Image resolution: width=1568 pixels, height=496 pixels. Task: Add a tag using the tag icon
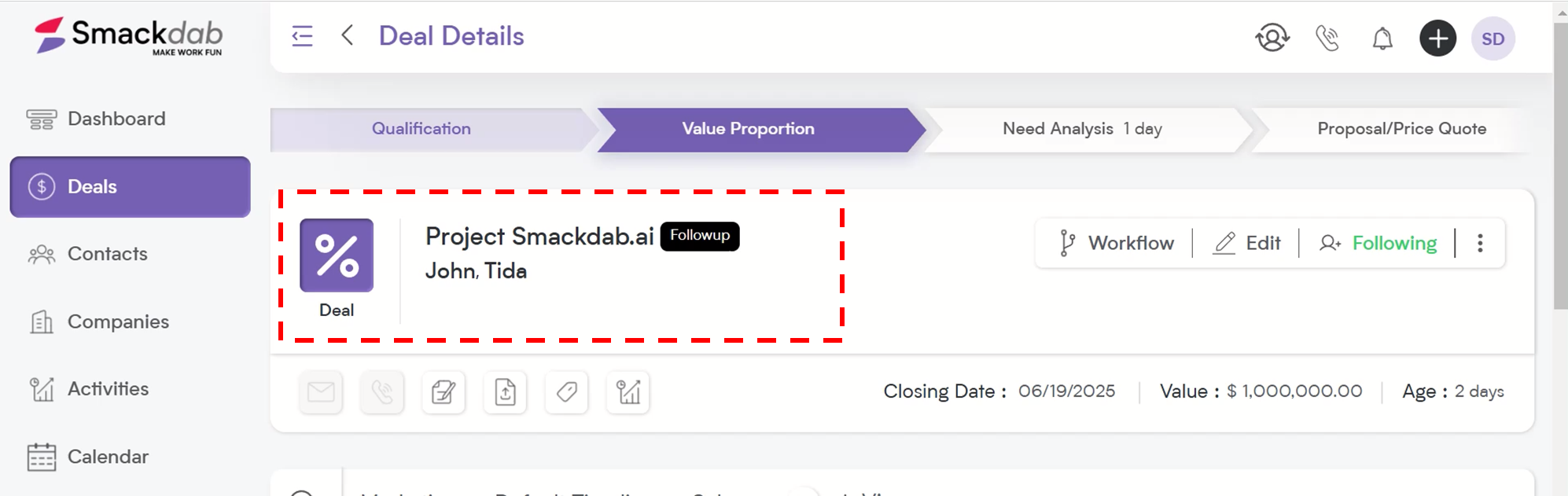point(566,391)
